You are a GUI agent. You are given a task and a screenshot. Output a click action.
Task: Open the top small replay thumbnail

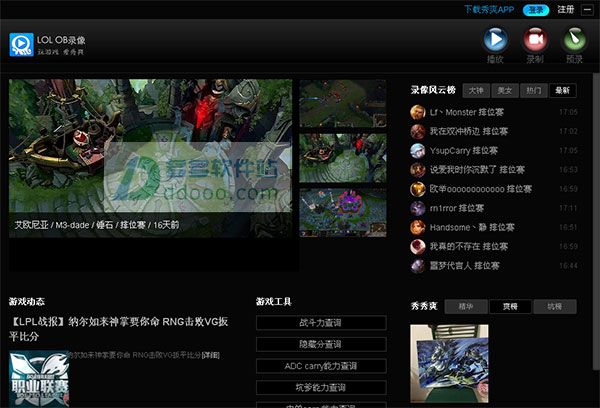[343, 103]
